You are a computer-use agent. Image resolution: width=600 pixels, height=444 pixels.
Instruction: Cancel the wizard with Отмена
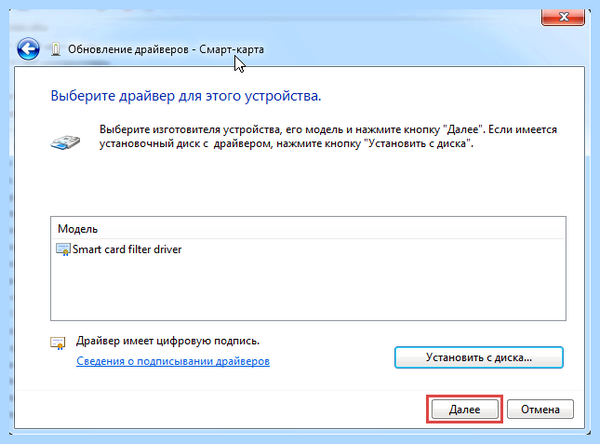(x=540, y=409)
